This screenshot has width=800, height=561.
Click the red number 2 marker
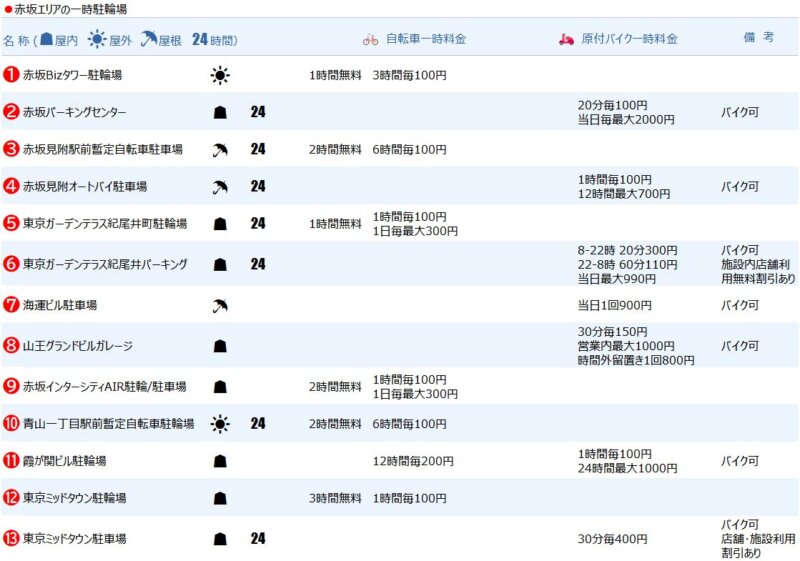pos(11,112)
